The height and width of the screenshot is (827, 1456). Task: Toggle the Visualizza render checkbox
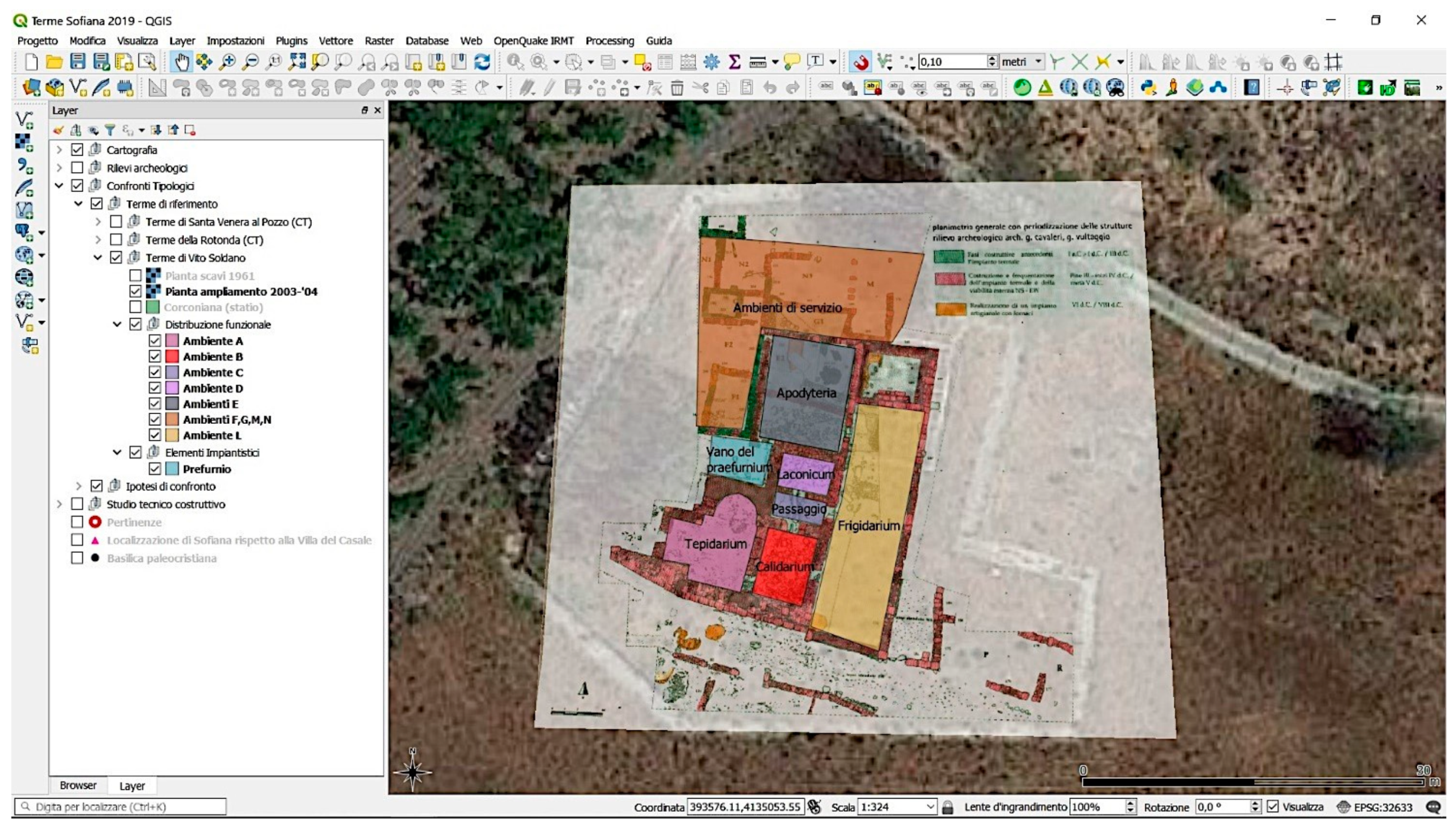tap(1273, 807)
